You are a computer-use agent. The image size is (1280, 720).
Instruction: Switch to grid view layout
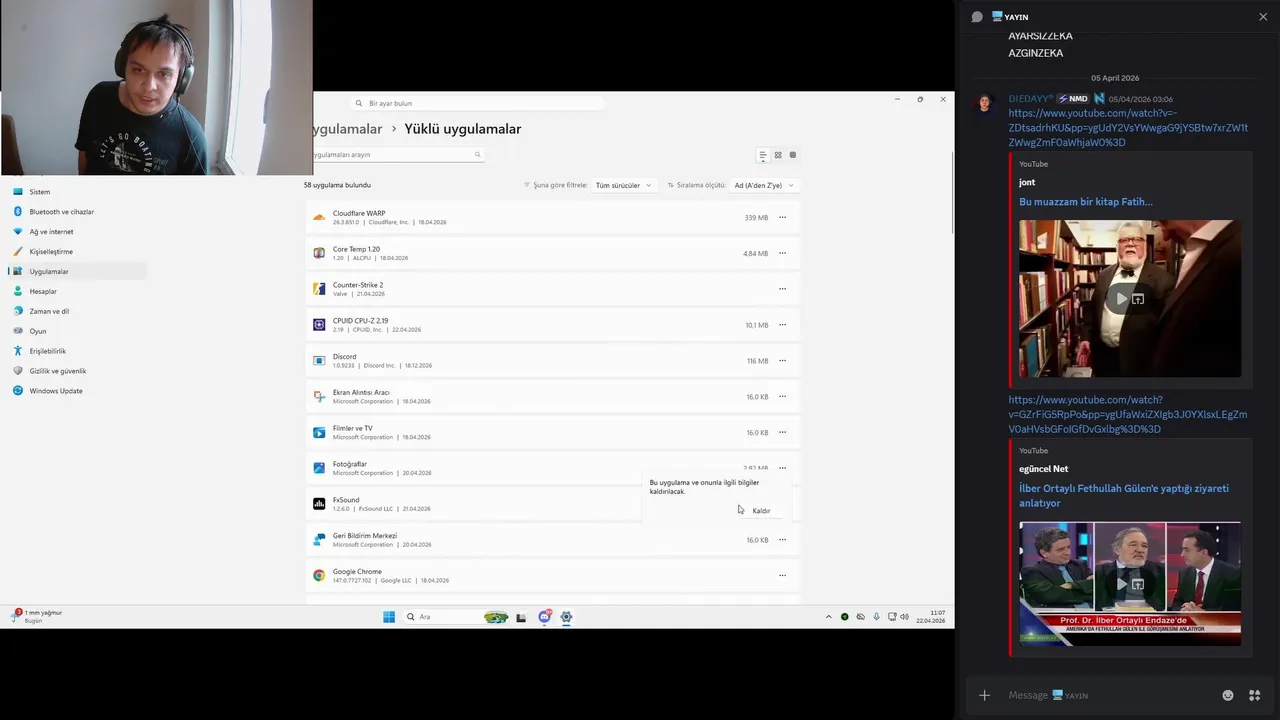[x=778, y=155]
